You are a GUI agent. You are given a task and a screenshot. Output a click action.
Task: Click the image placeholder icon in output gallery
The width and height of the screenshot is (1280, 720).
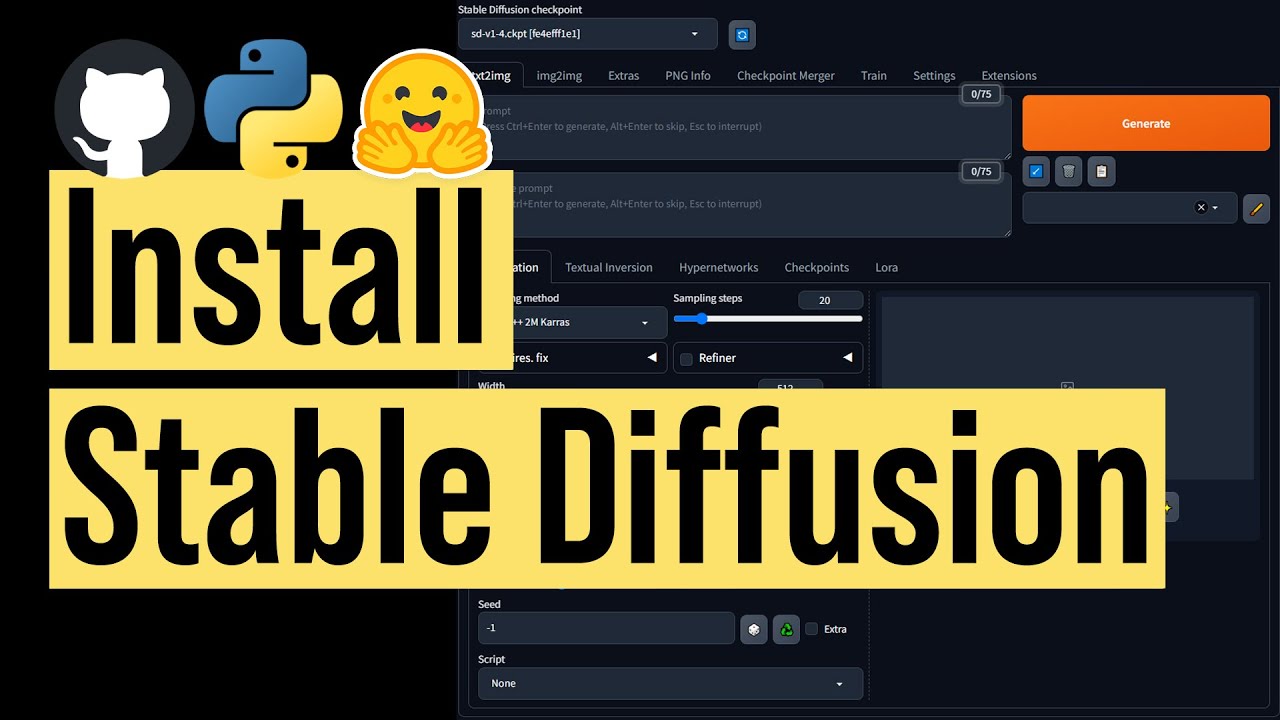1067,386
